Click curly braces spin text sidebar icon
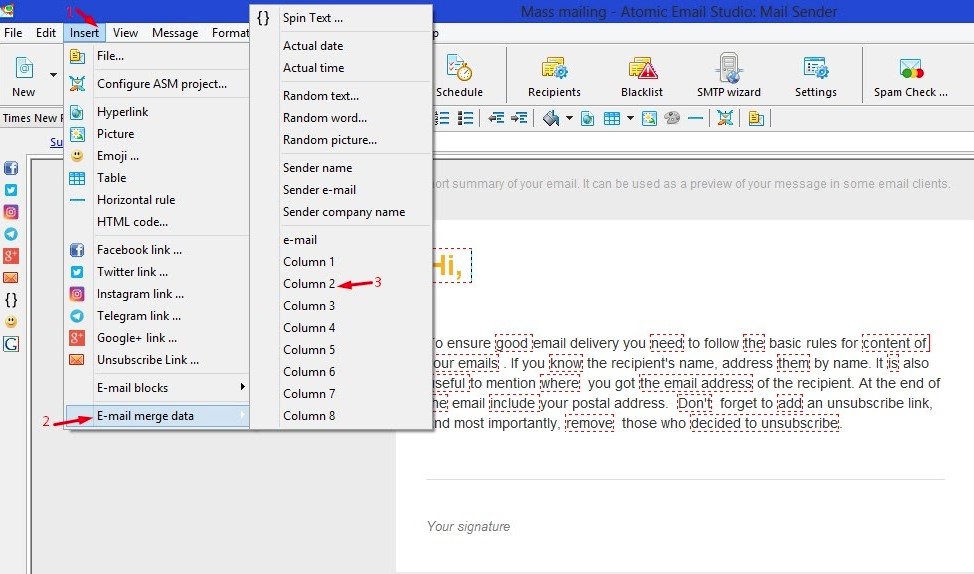 pos(11,300)
